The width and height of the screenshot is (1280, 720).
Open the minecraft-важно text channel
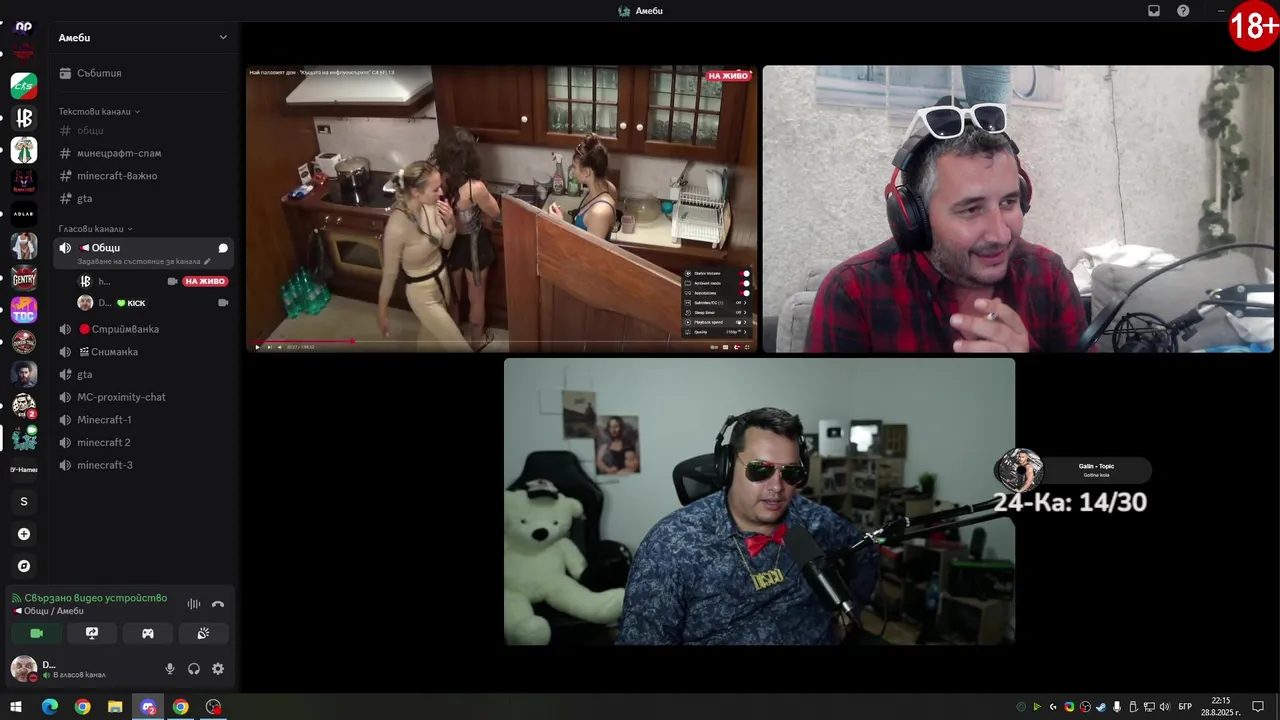[x=144, y=176]
